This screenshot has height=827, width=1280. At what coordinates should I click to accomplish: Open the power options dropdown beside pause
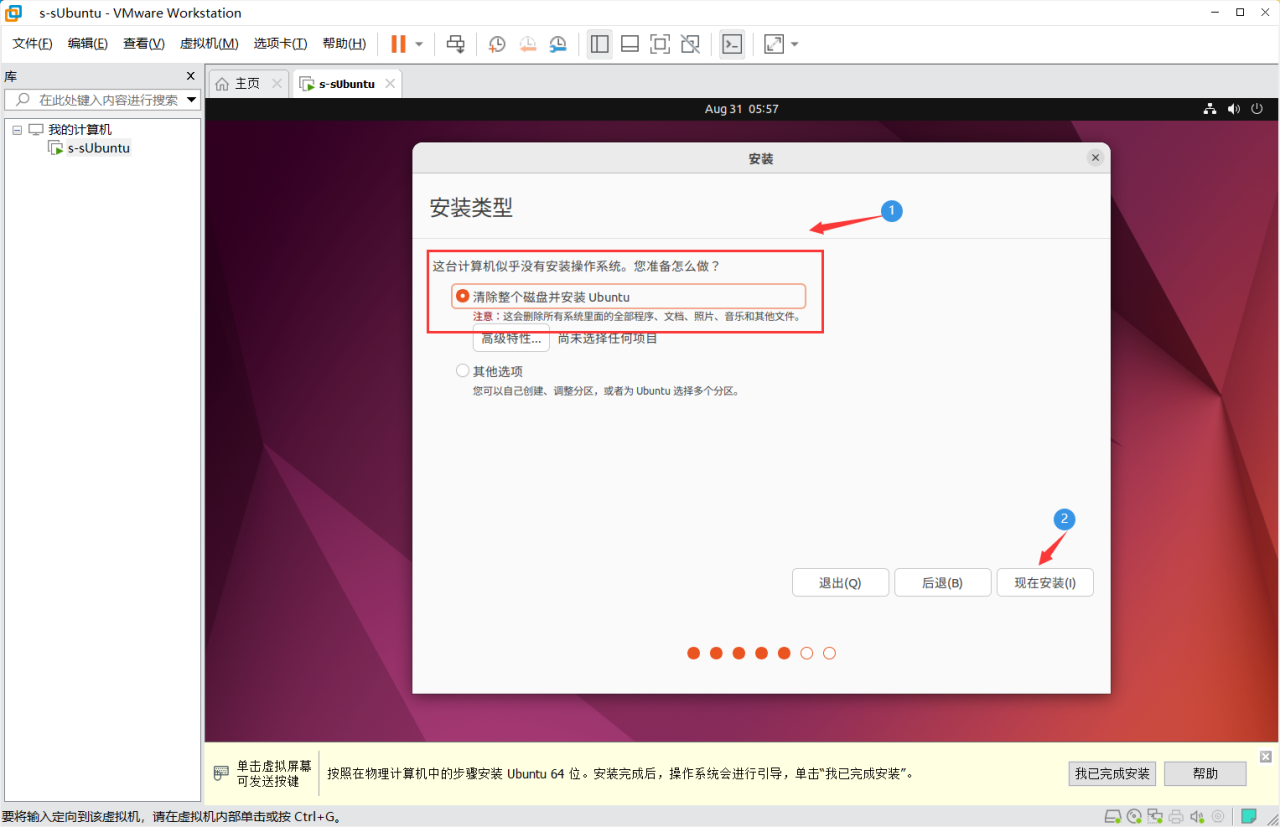click(419, 44)
